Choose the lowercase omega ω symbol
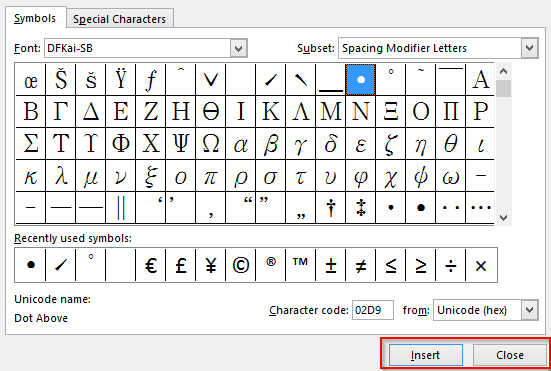Viewport: 551px width, 371px height. [x=450, y=175]
